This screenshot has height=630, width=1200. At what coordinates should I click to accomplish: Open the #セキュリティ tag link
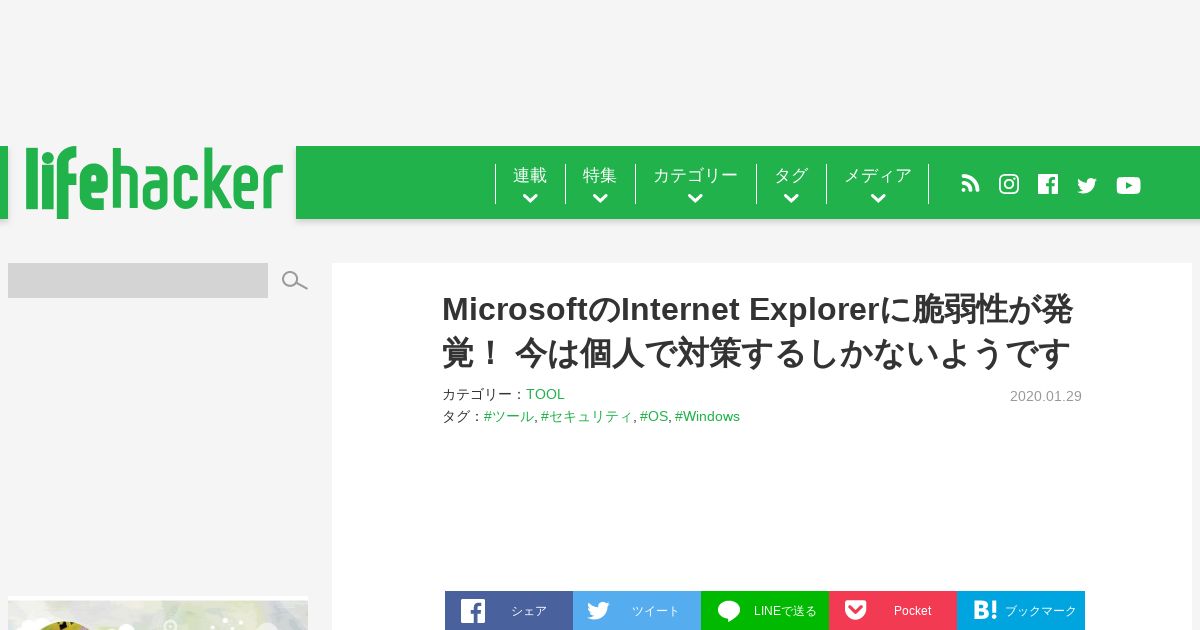click(x=587, y=417)
